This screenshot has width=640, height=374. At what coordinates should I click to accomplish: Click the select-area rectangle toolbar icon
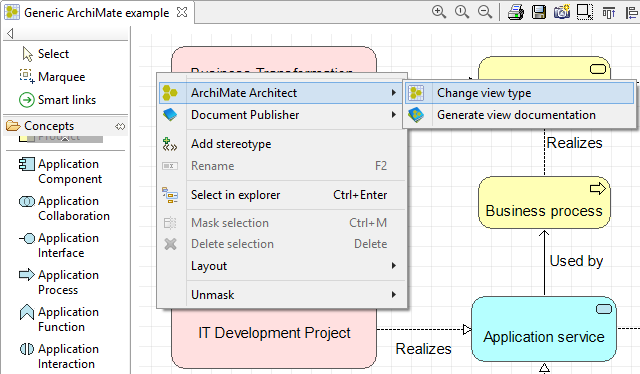(585, 12)
